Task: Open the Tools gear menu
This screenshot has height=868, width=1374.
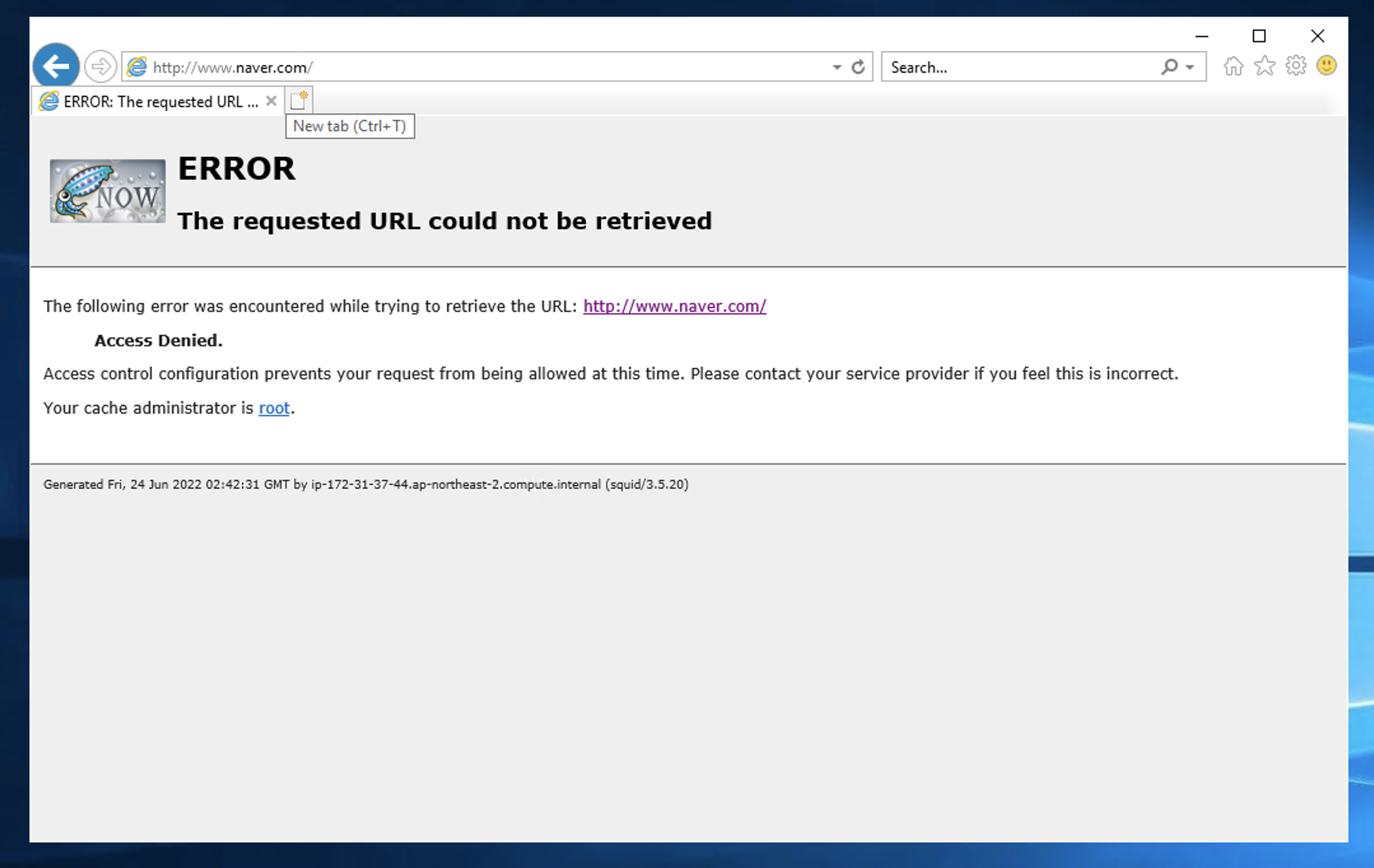Action: click(x=1296, y=66)
